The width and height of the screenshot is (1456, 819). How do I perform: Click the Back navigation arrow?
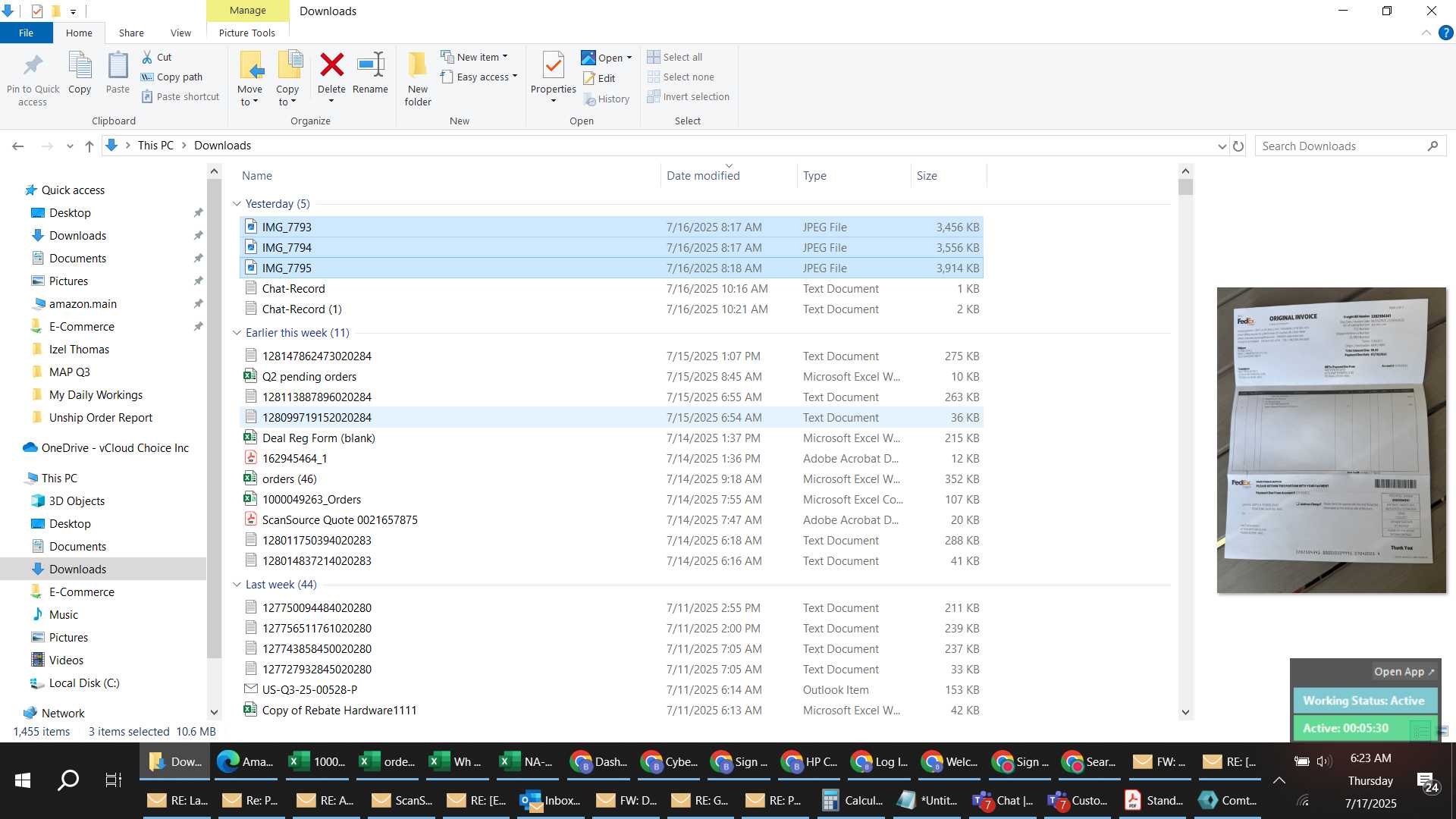[x=18, y=146]
